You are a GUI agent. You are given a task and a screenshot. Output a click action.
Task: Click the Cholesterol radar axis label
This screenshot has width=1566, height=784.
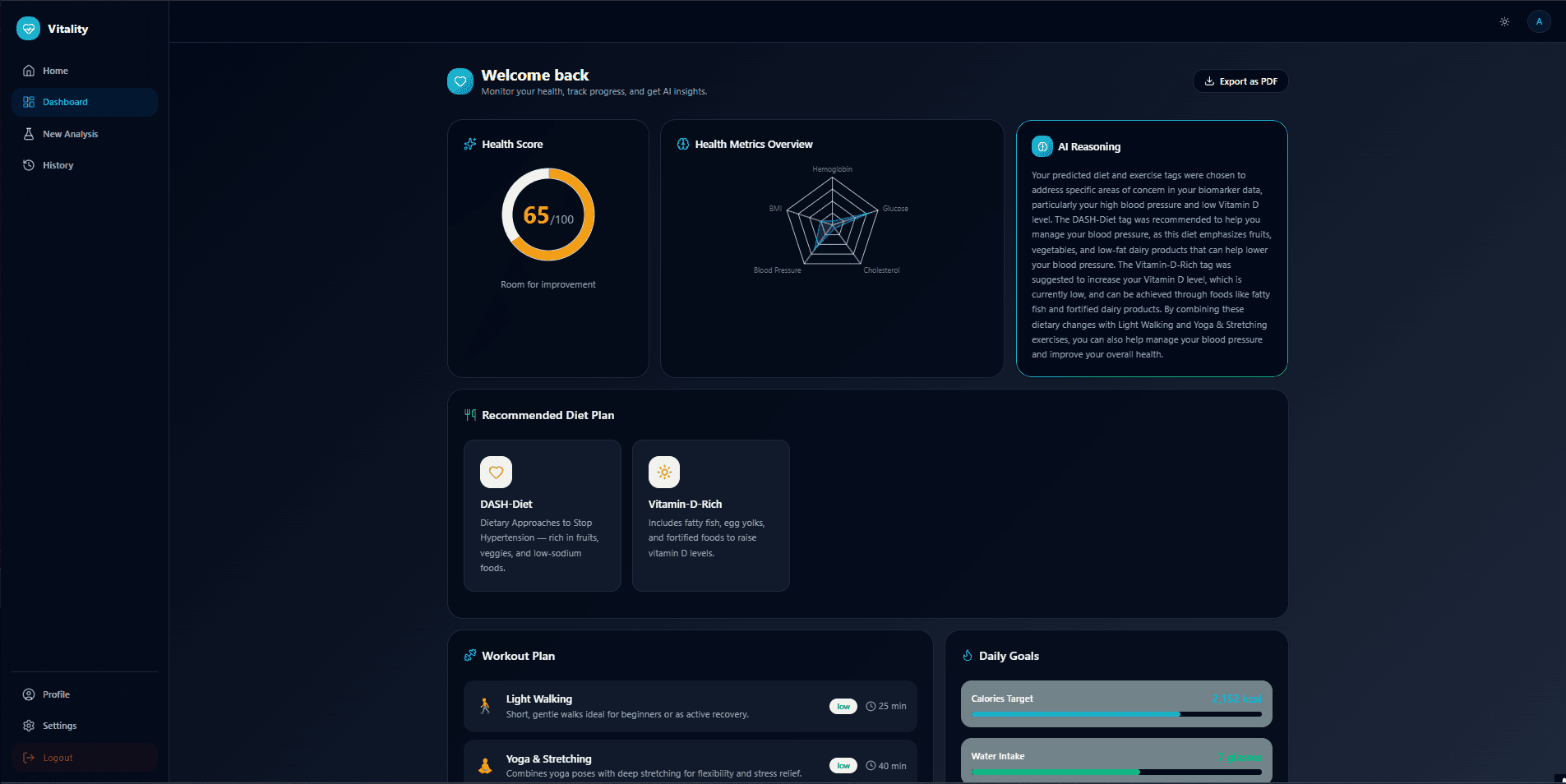coord(881,270)
